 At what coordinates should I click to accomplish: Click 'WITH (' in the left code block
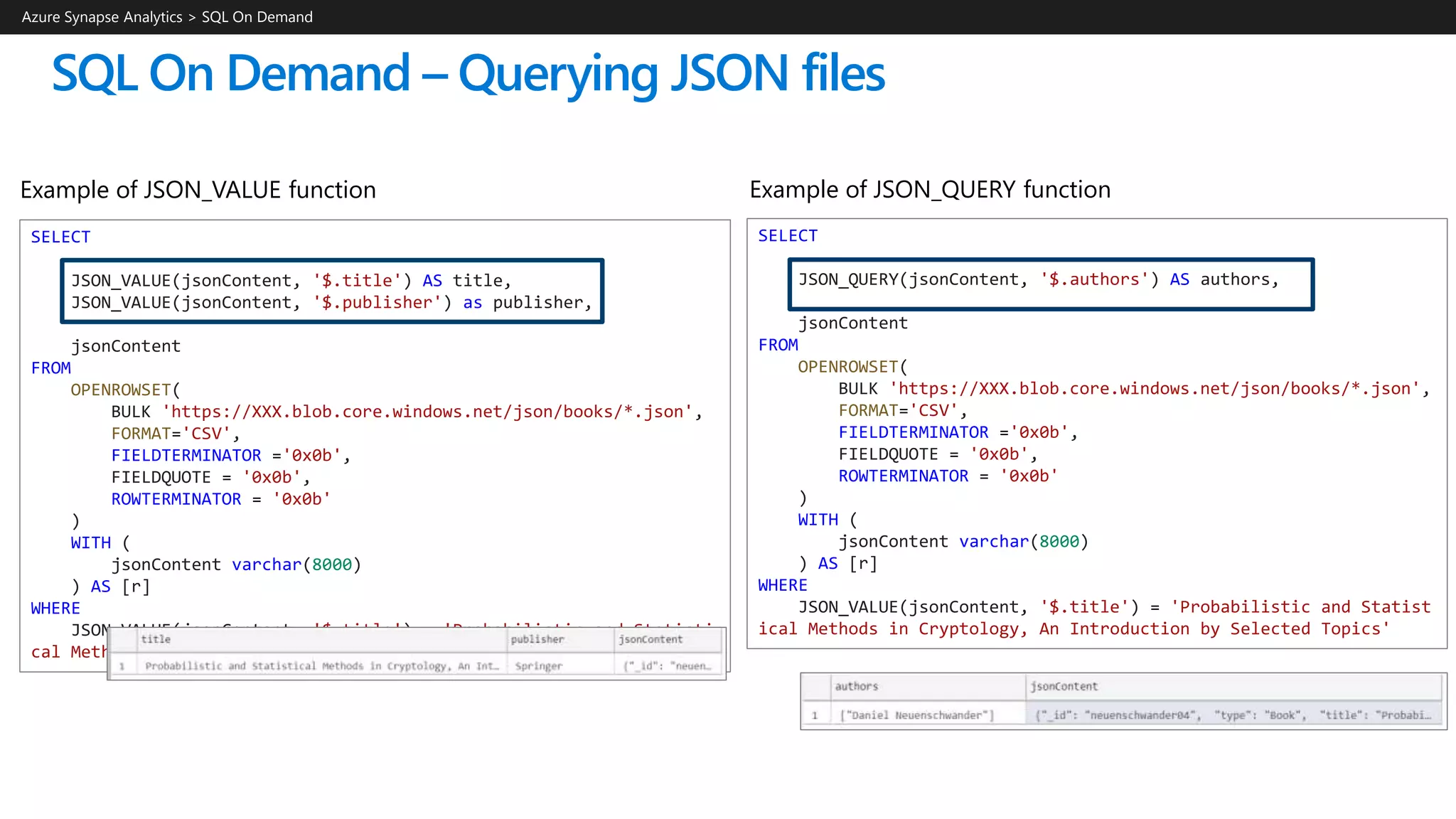tap(101, 543)
